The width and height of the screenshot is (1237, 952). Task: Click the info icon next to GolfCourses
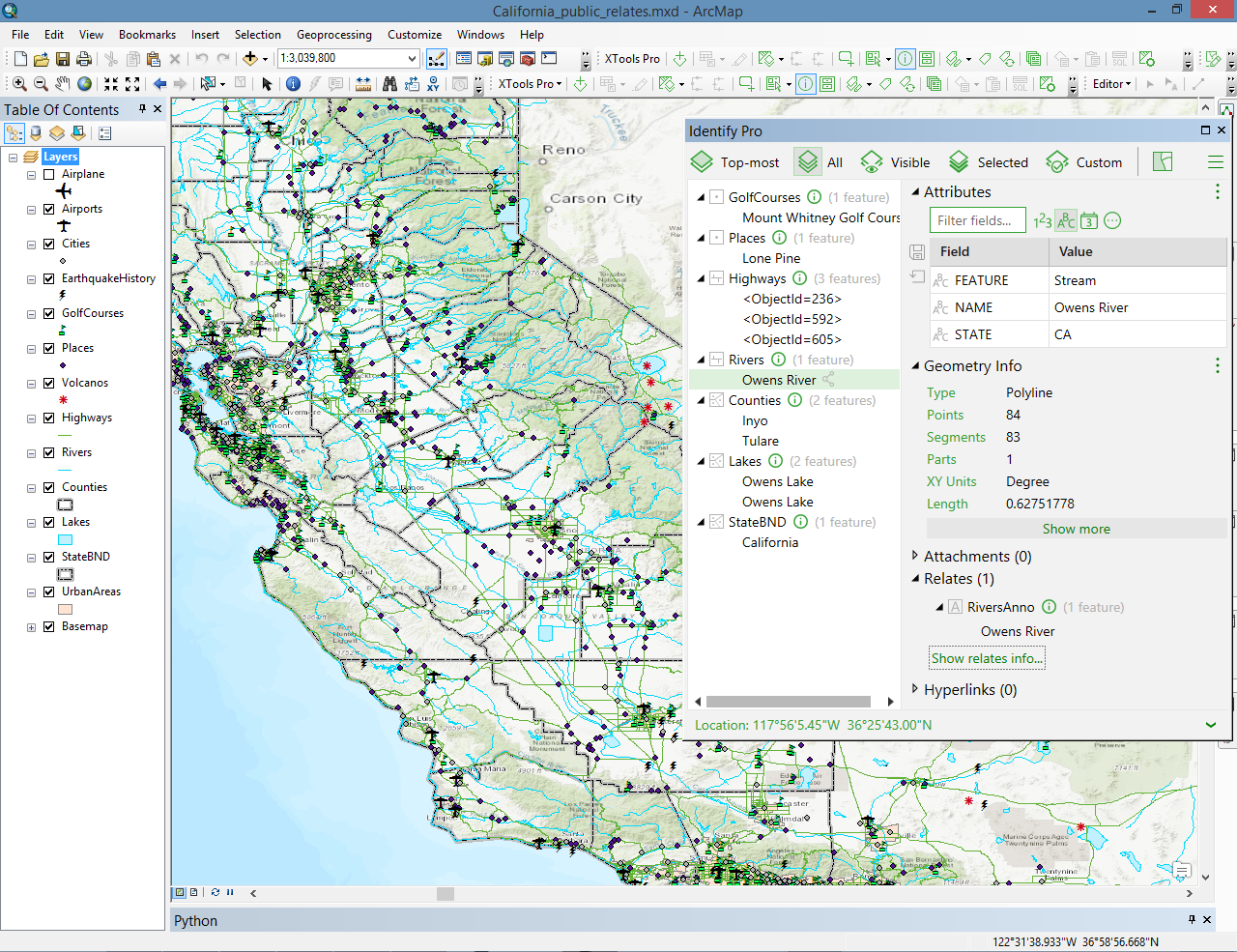[x=815, y=197]
